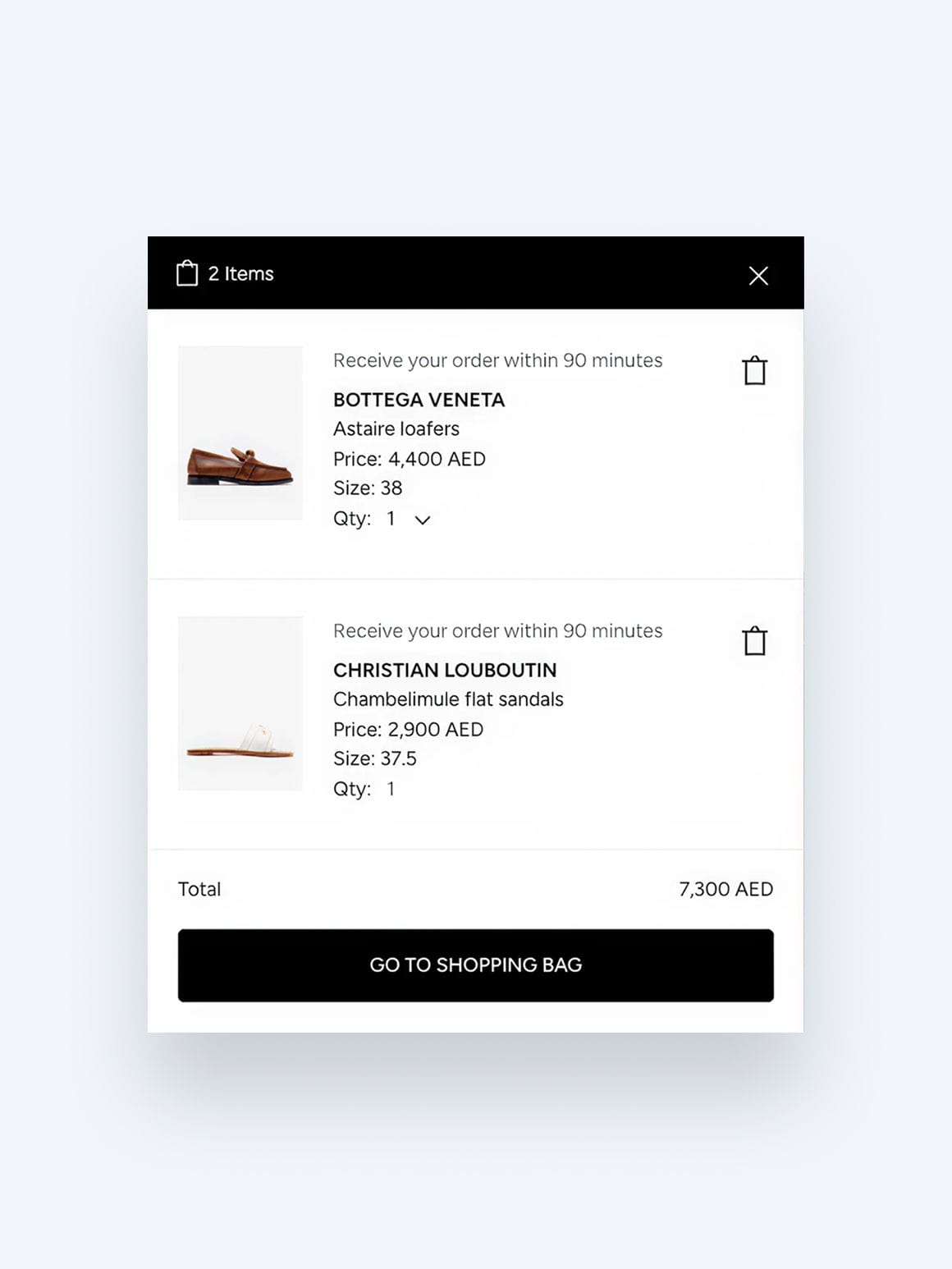Viewport: 952px width, 1269px height.
Task: Click the 2 Items header label
Action: coord(240,274)
